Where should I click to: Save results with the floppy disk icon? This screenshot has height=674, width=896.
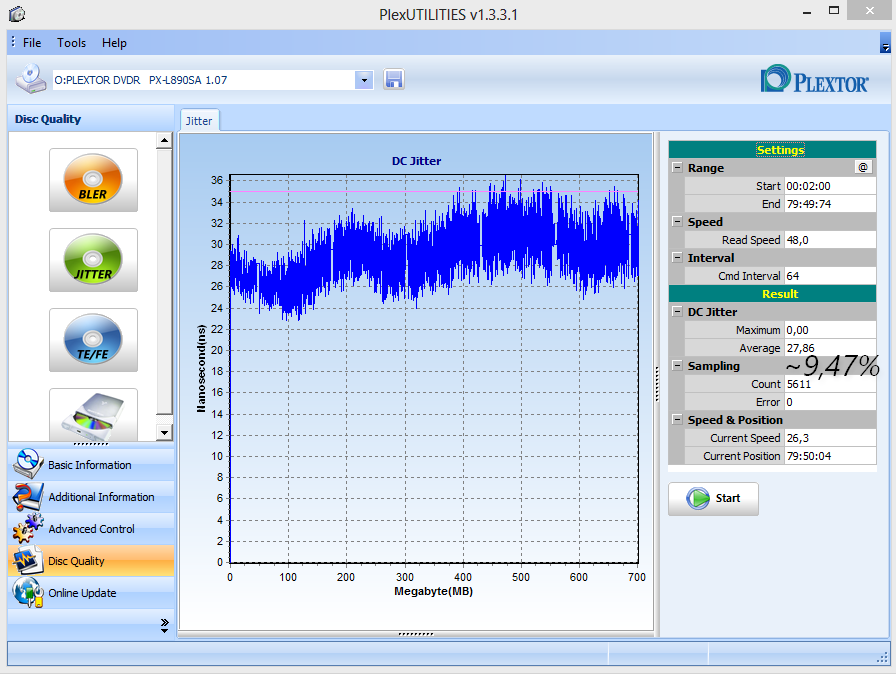click(x=394, y=79)
